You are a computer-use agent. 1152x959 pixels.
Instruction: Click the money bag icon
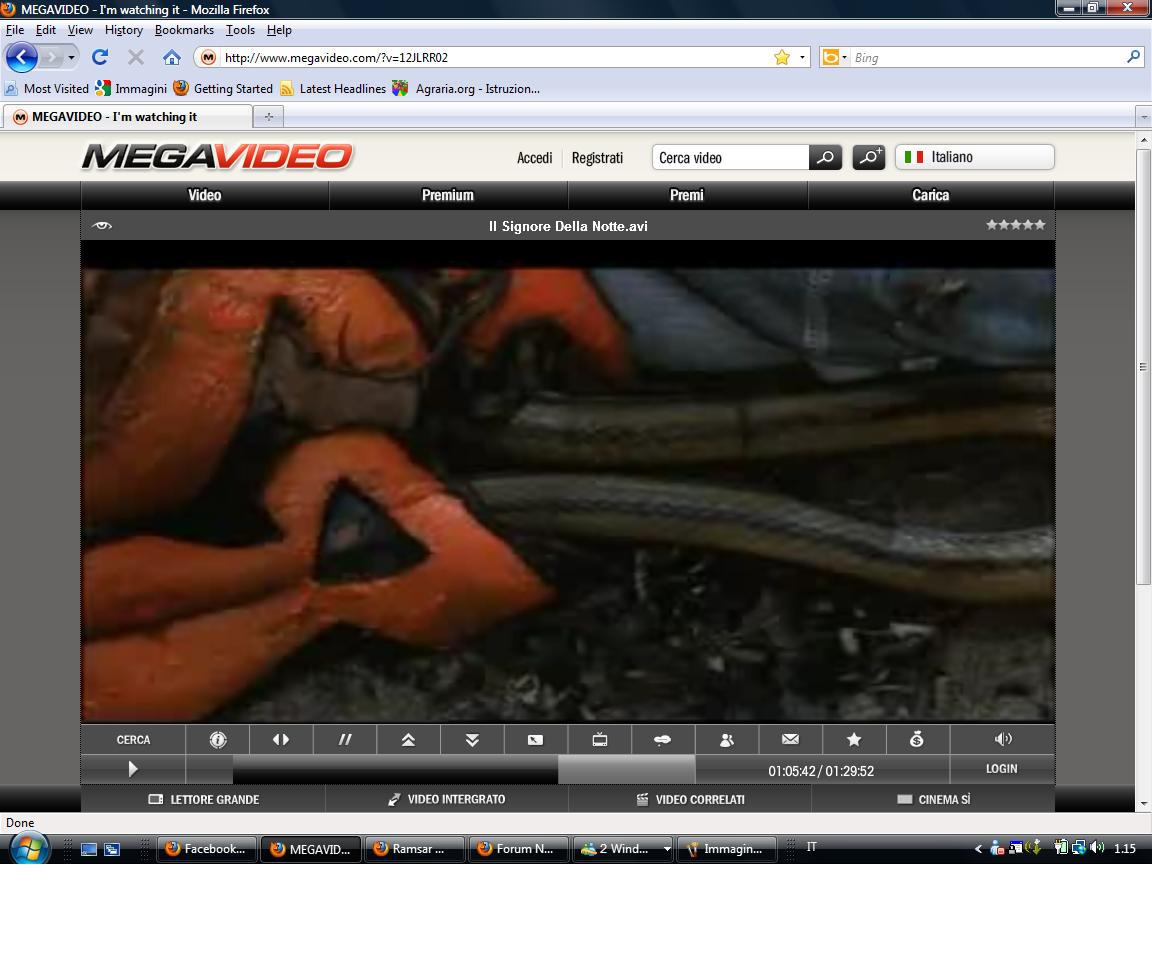point(916,740)
